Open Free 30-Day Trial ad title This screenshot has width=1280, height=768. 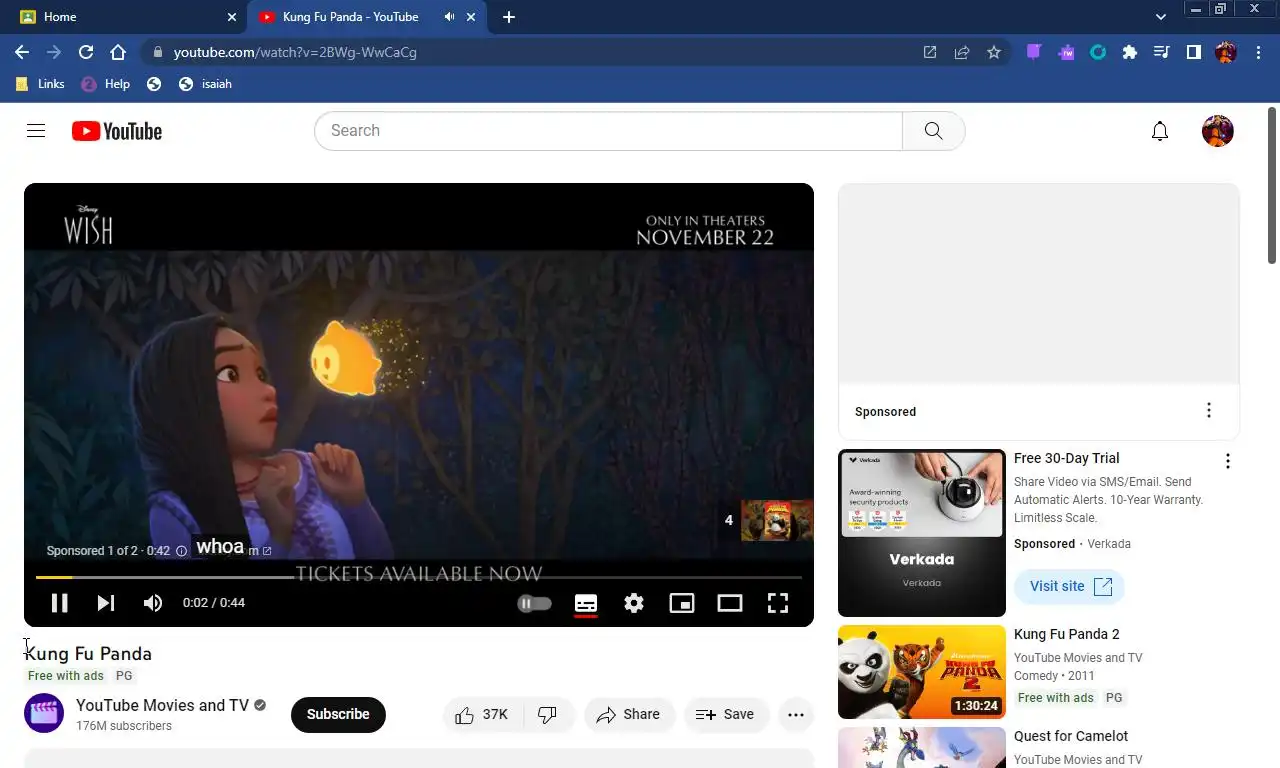coord(1066,458)
